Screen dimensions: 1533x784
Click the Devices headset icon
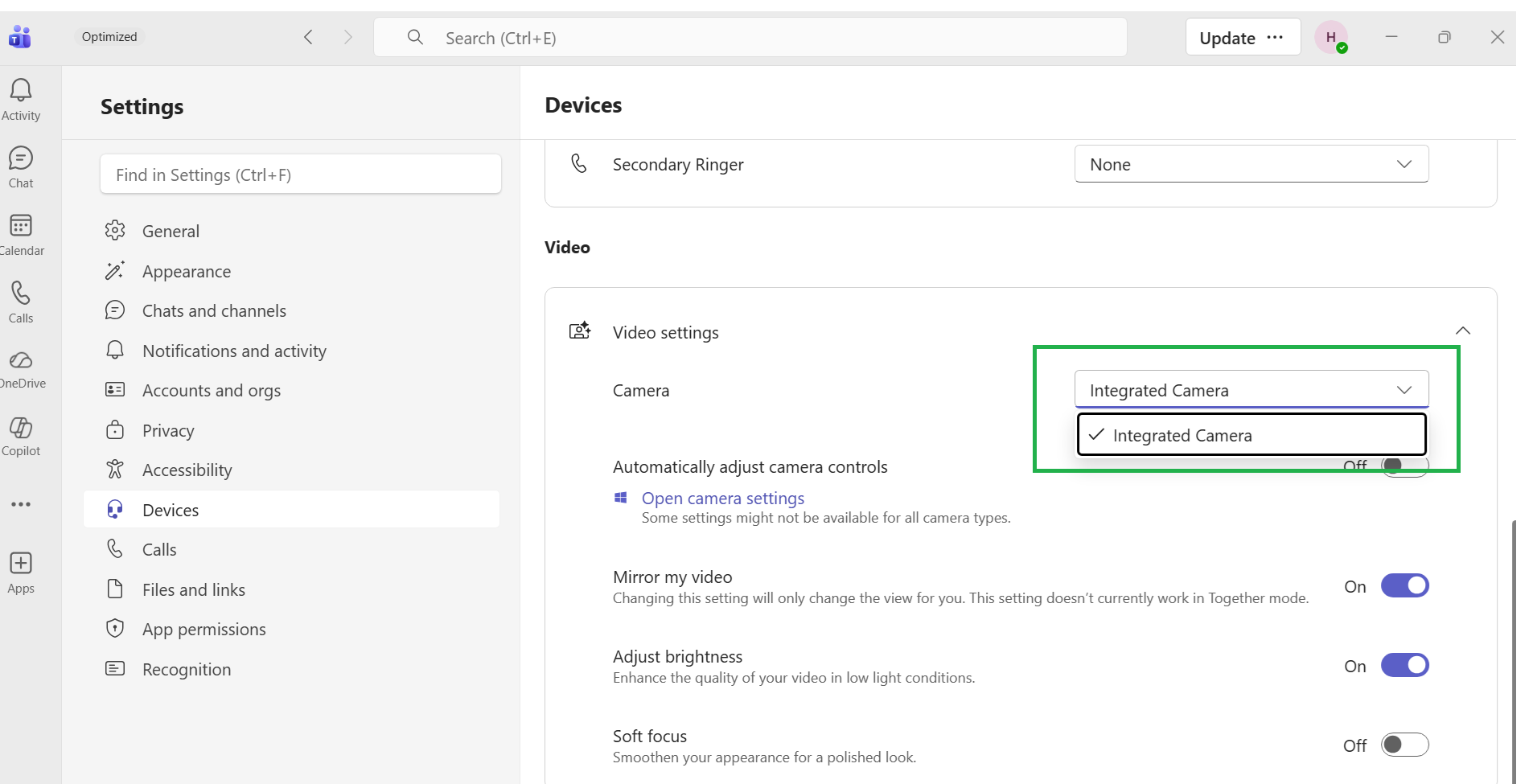tap(115, 509)
